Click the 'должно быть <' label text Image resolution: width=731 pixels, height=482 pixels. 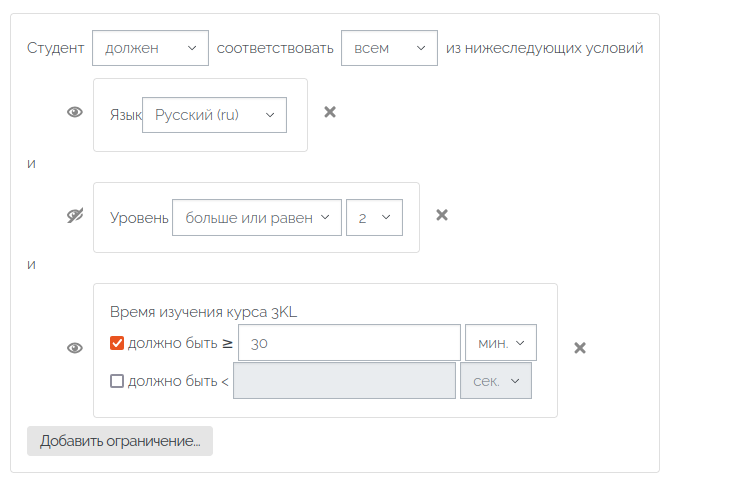coord(178,382)
